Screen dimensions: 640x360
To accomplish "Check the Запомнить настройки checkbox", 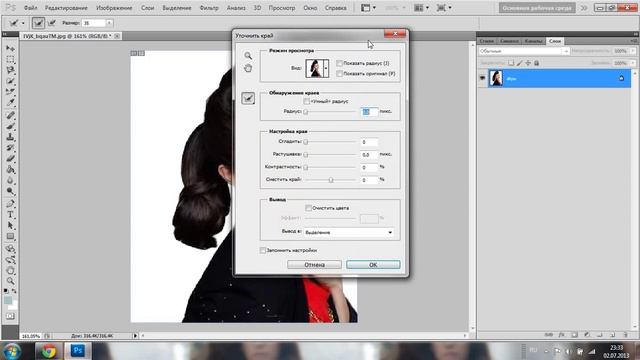I will click(263, 250).
